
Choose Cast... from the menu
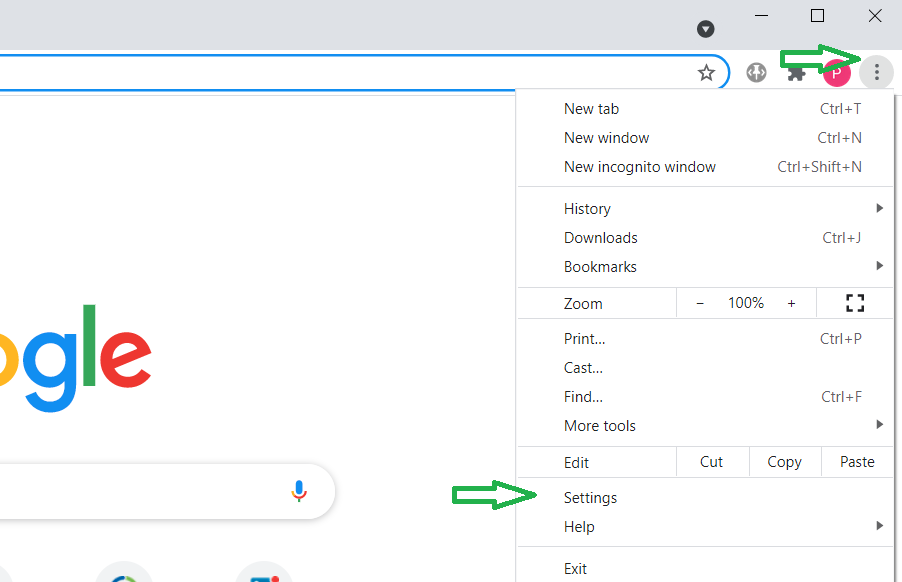[705, 367]
